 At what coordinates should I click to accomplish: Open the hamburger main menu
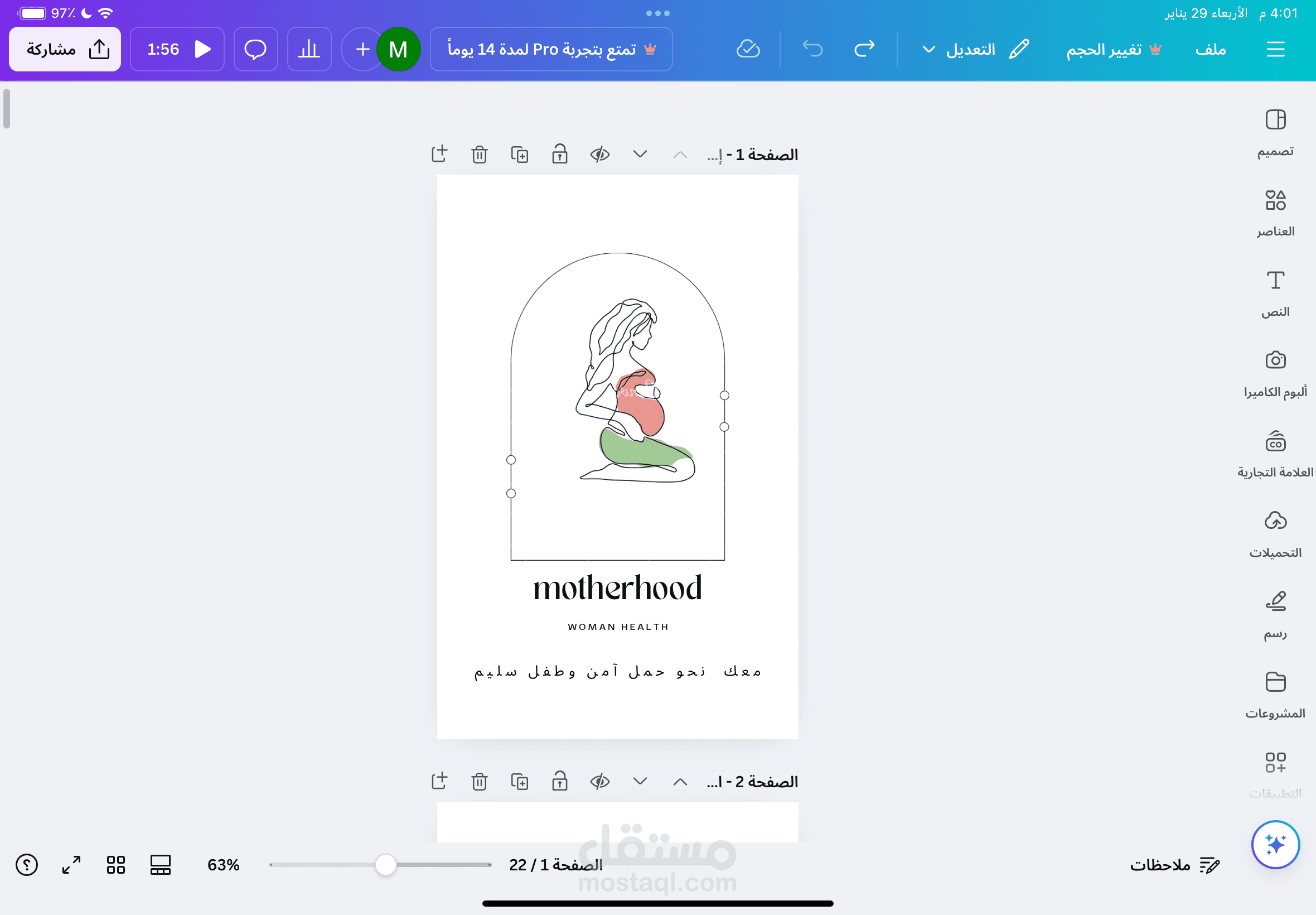point(1275,49)
